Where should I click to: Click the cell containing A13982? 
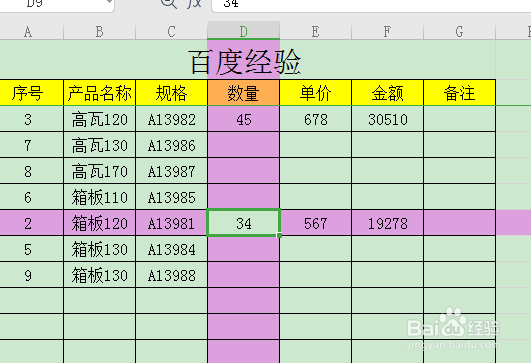(171, 119)
